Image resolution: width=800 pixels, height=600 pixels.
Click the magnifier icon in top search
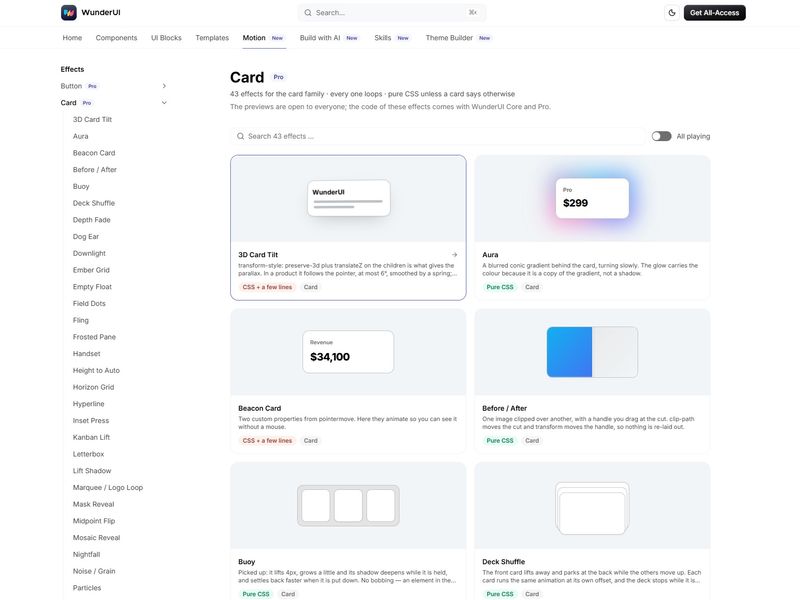coord(308,13)
